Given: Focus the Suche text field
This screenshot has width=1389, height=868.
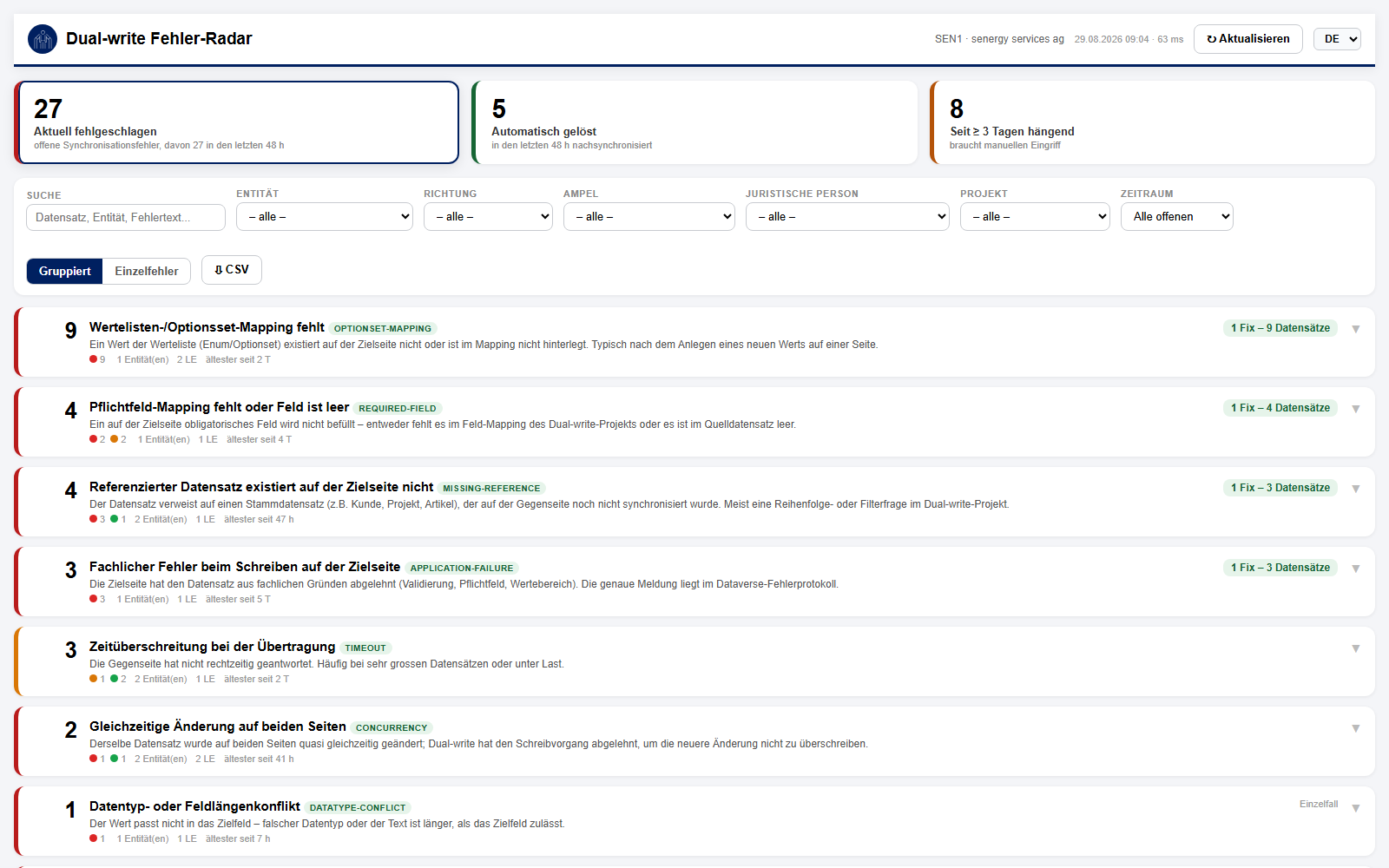Looking at the screenshot, I should pyautogui.click(x=126, y=217).
